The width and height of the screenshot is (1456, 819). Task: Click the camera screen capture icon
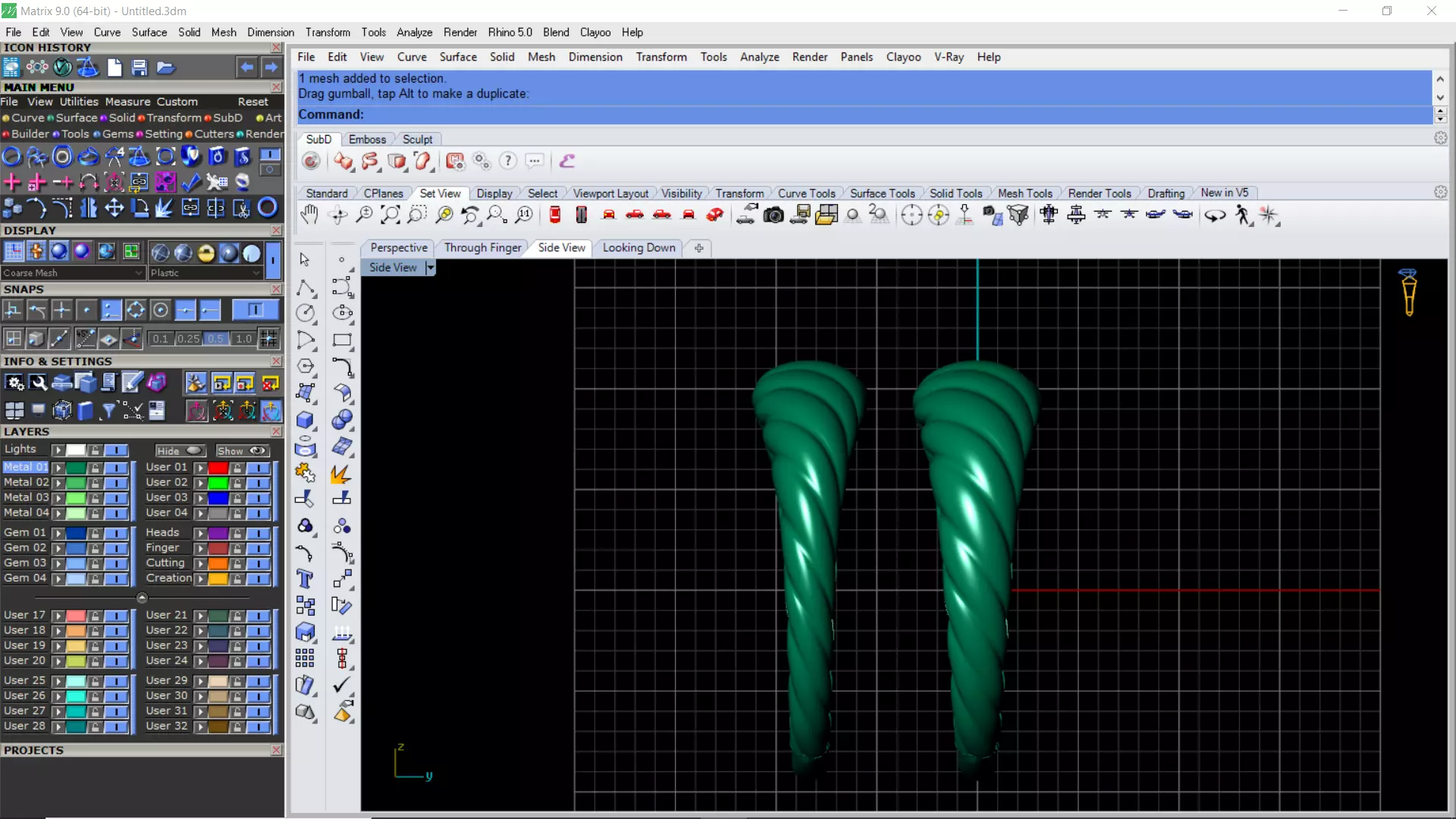point(773,215)
